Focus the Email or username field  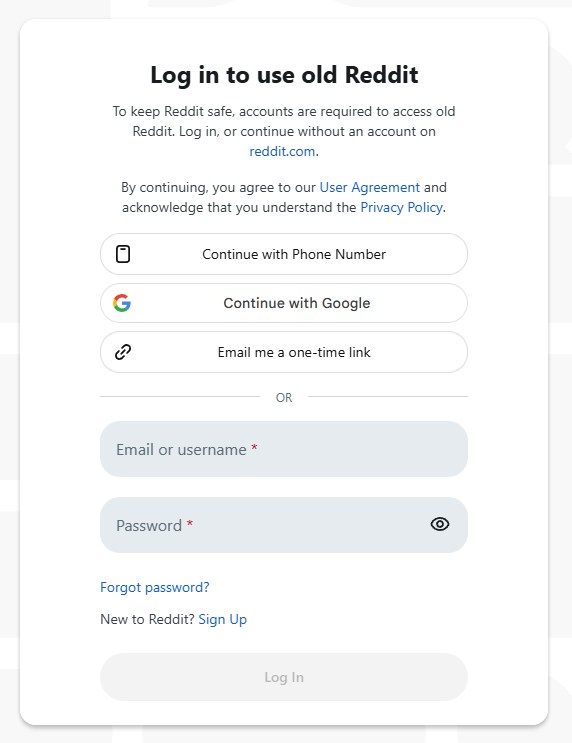[284, 449]
